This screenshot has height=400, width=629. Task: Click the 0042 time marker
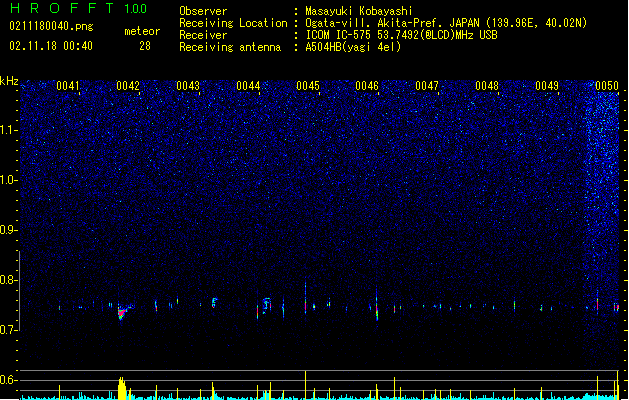[x=128, y=86]
